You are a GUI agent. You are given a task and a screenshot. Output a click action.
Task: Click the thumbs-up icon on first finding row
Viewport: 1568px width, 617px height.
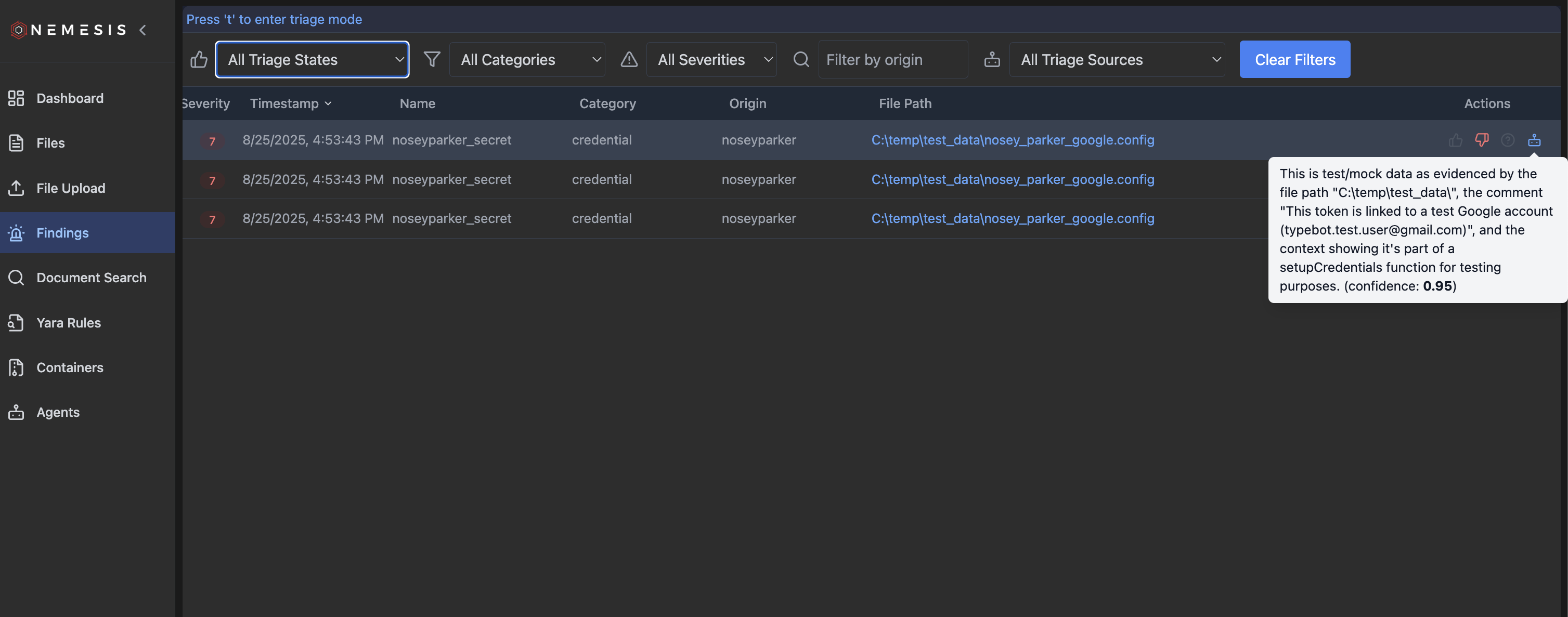(x=1455, y=140)
